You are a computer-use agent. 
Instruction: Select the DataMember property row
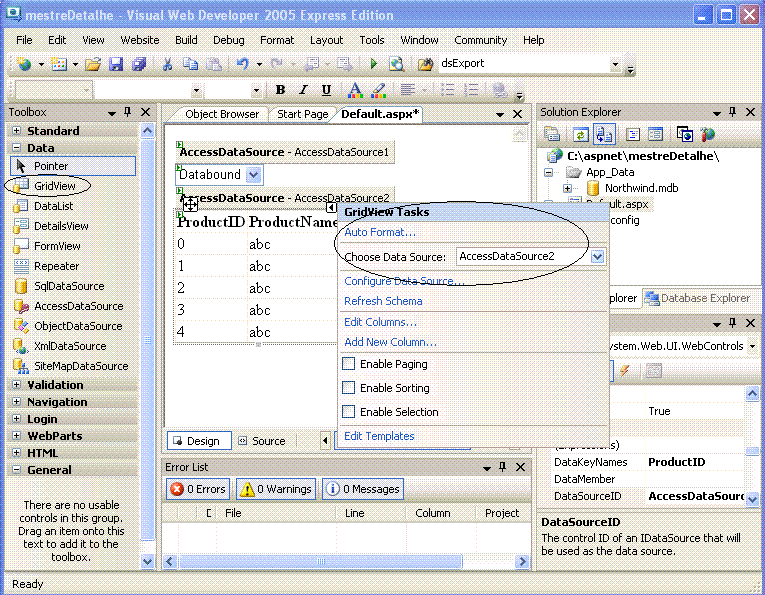click(647, 479)
